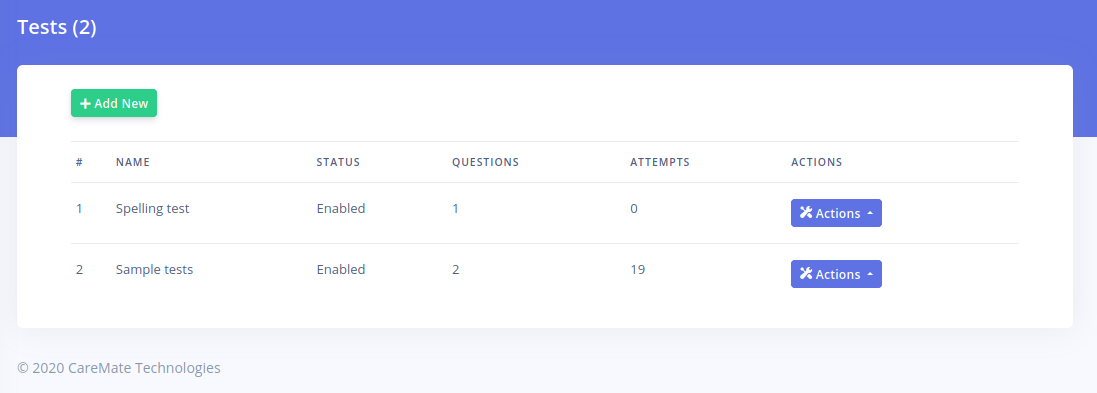Add a new test

[x=114, y=103]
